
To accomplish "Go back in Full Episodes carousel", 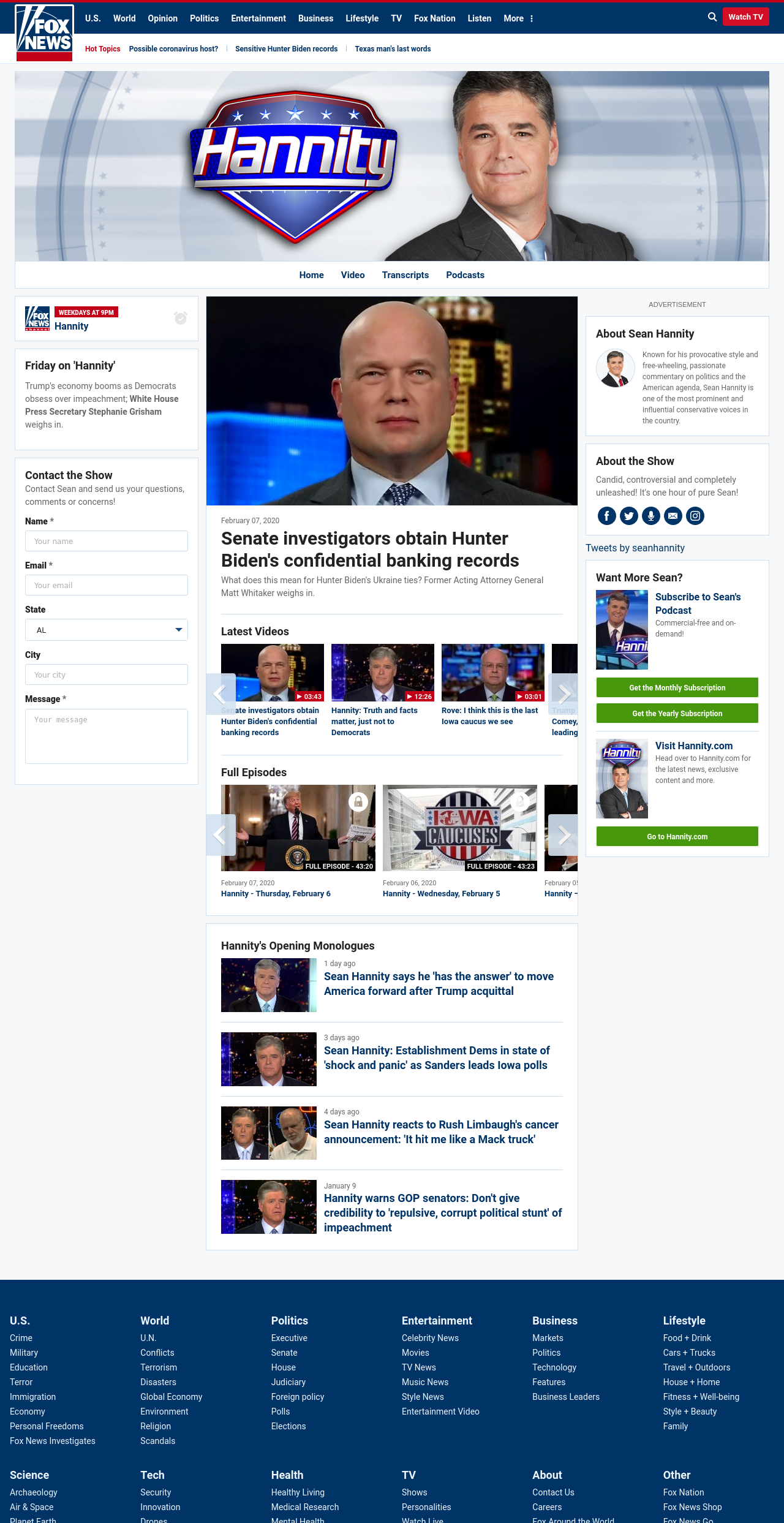I will pos(221,835).
